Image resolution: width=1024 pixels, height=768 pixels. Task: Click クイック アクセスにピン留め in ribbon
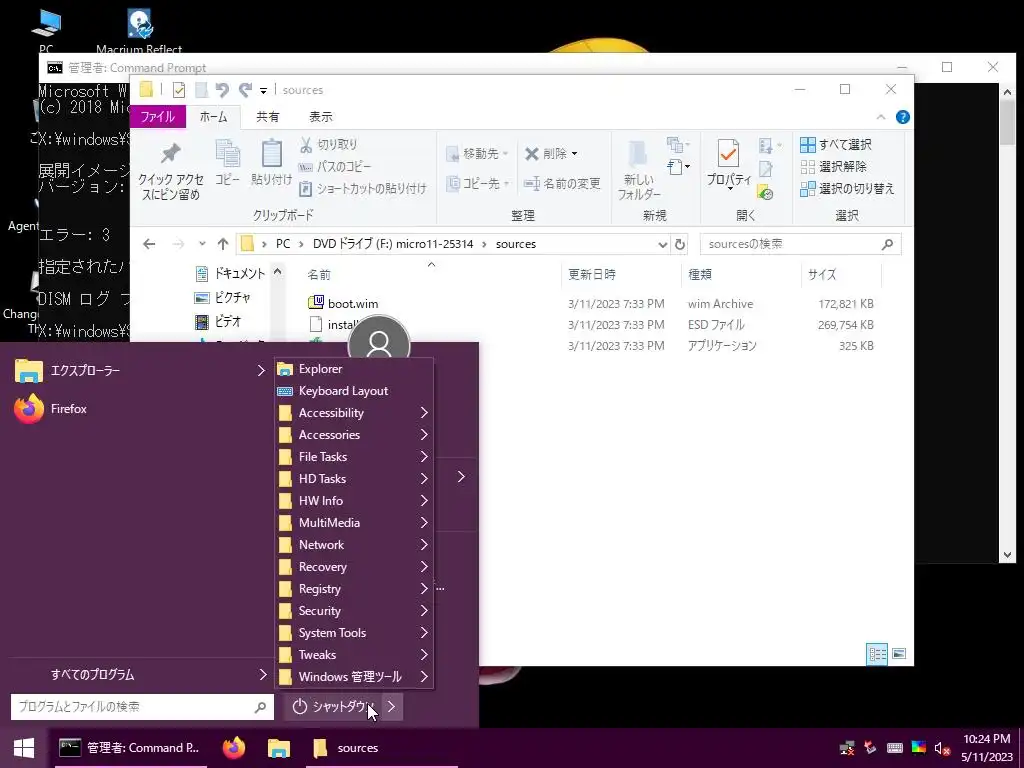click(171, 170)
